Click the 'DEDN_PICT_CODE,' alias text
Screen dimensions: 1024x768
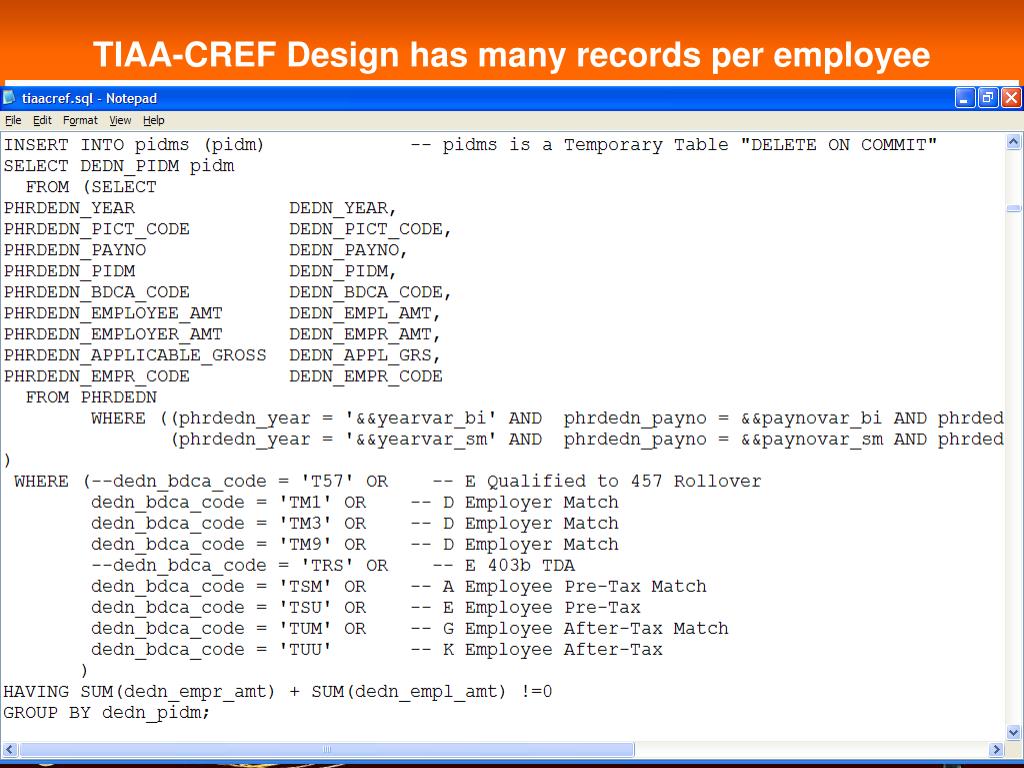coord(370,229)
